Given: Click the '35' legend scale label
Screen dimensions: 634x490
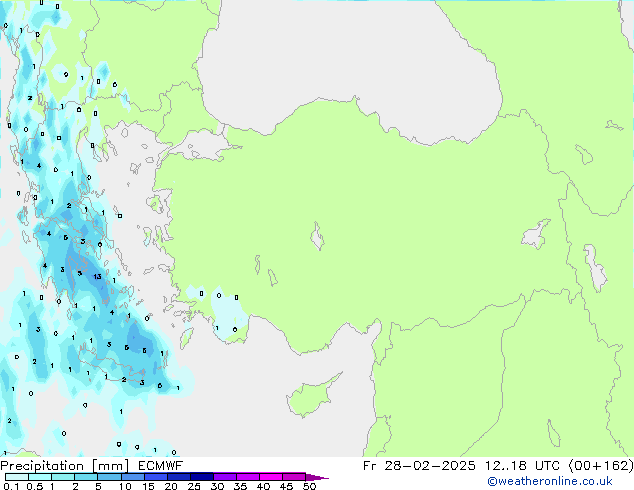Looking at the screenshot, I should (240, 486).
